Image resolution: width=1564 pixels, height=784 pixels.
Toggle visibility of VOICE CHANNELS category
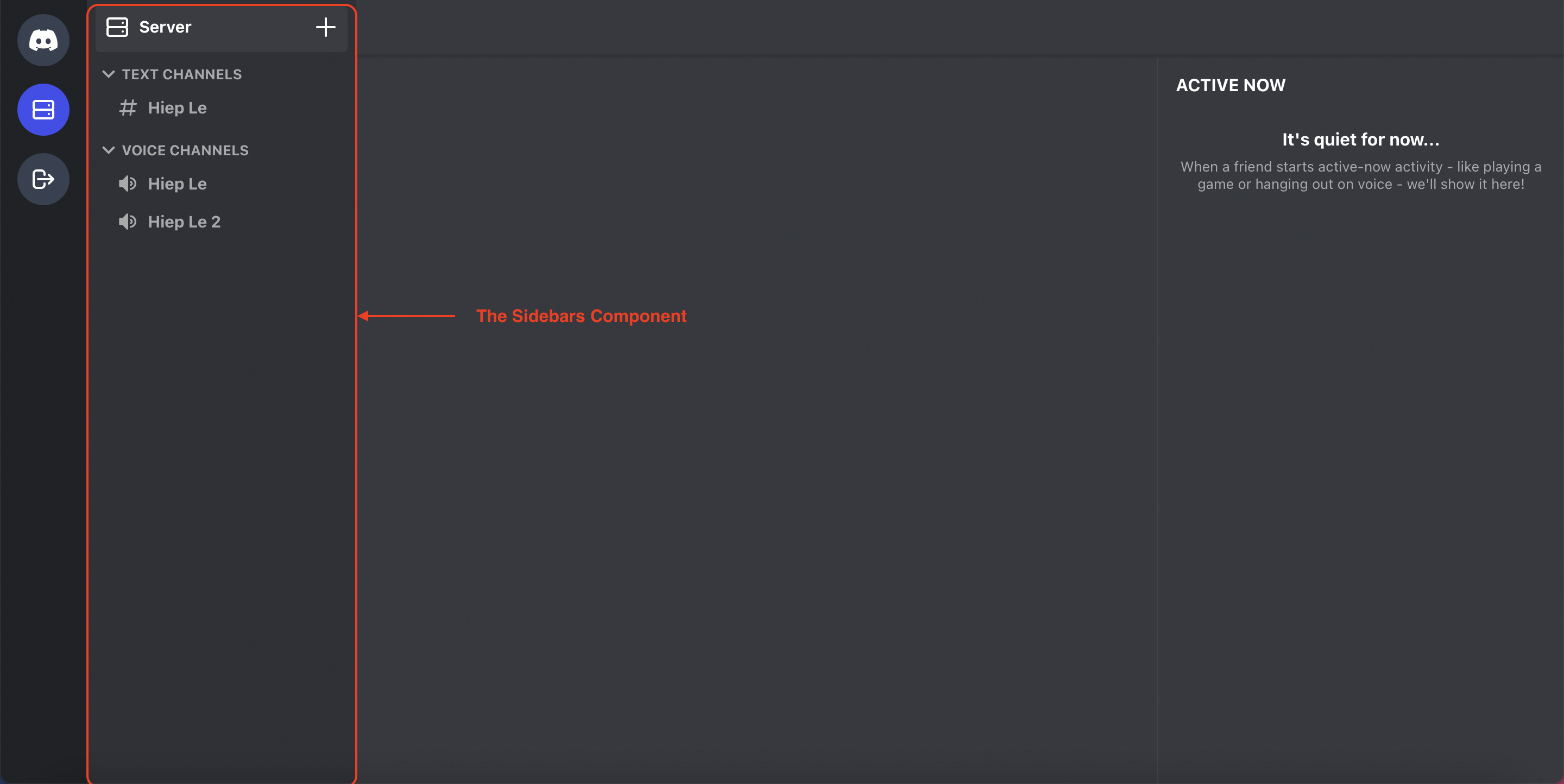[109, 150]
